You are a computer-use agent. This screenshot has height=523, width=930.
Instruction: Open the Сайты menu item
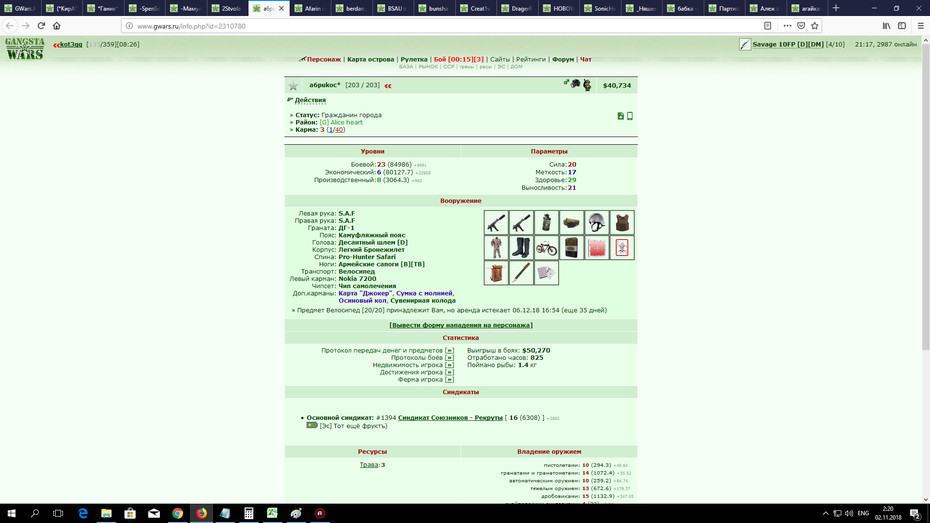tap(500, 59)
